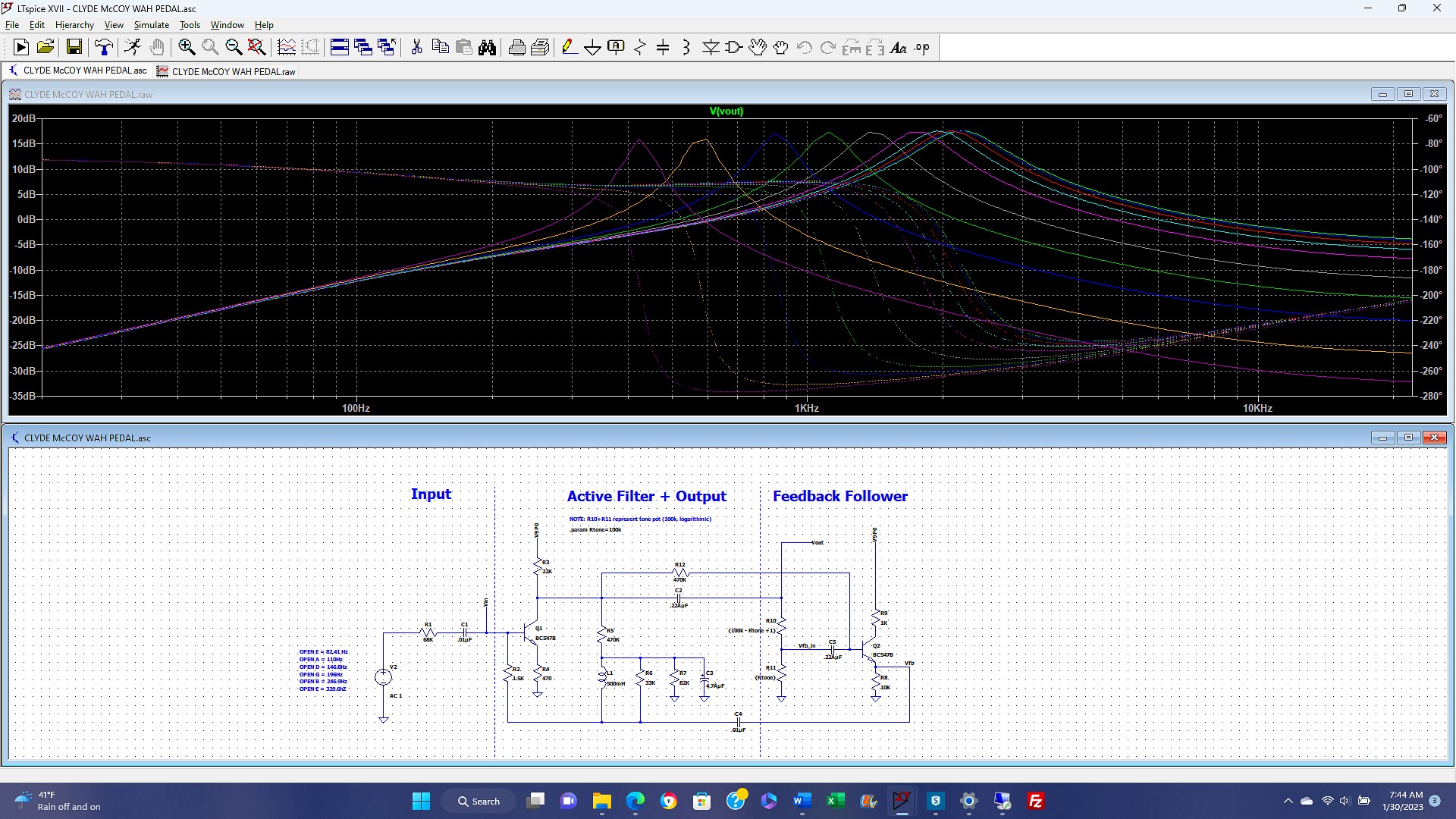Switch to CLYDE McCOY WAH PEDAL.asc tab
The height and width of the screenshot is (819, 1456).
tap(77, 71)
